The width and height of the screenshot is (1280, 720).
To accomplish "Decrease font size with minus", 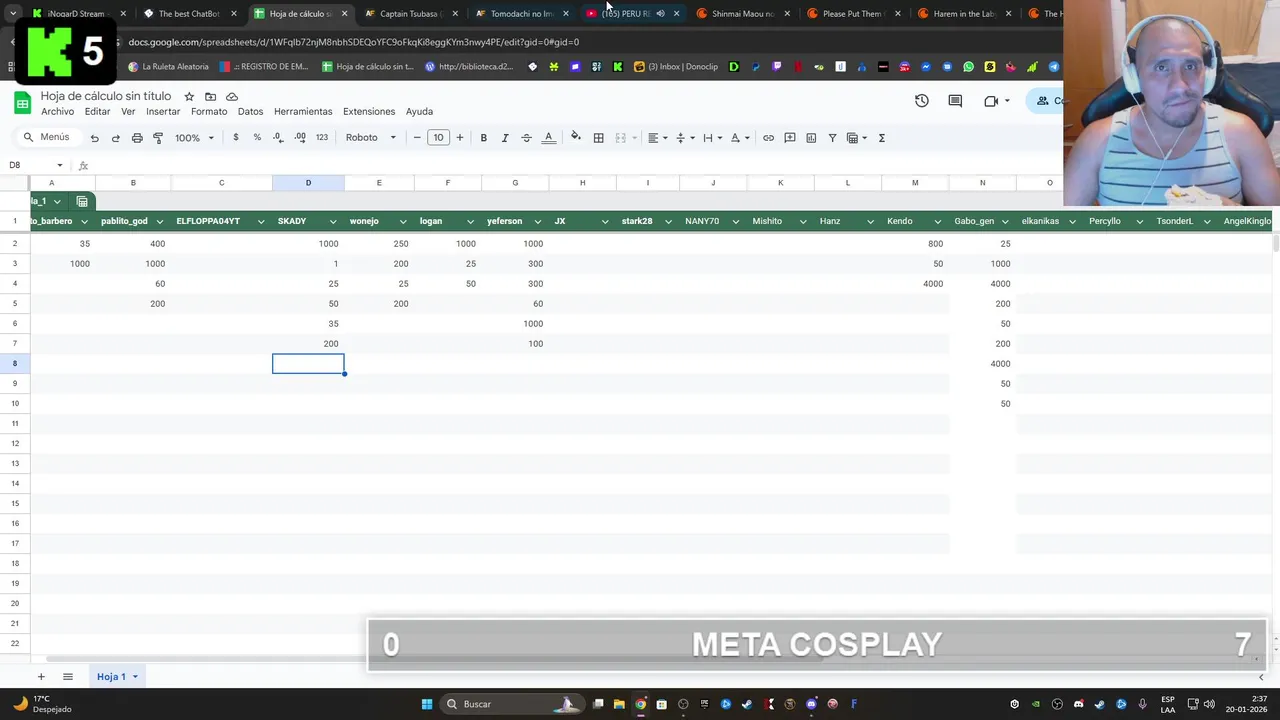I will coord(417,138).
